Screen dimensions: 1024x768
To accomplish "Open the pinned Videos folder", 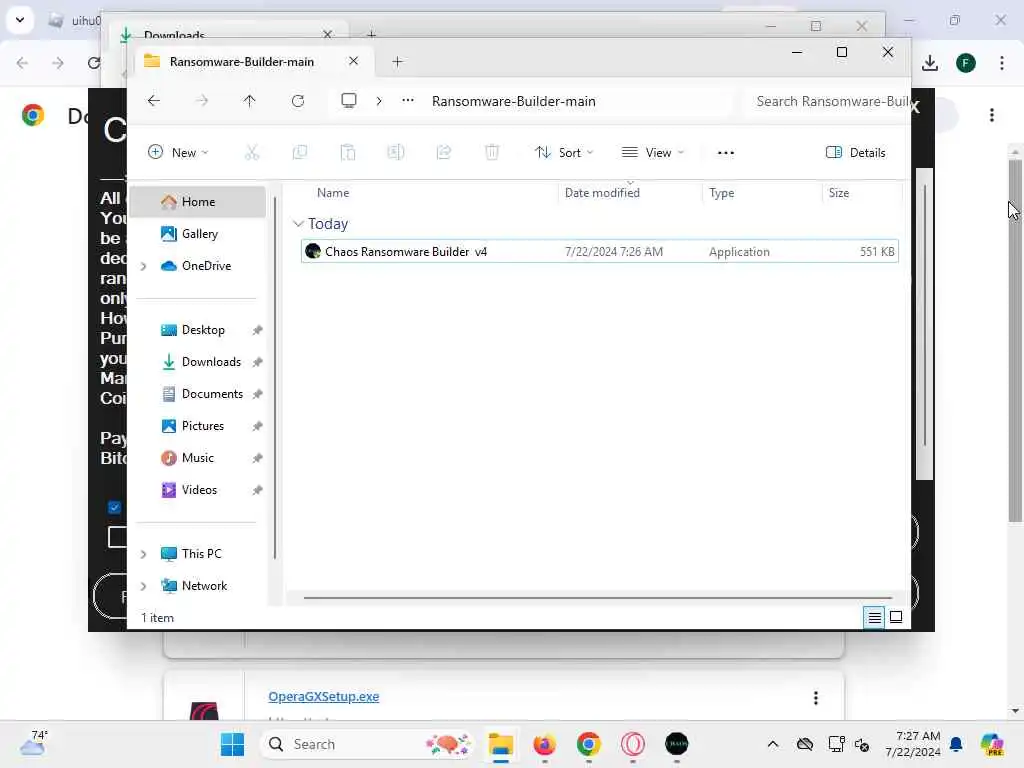I will tap(199, 490).
